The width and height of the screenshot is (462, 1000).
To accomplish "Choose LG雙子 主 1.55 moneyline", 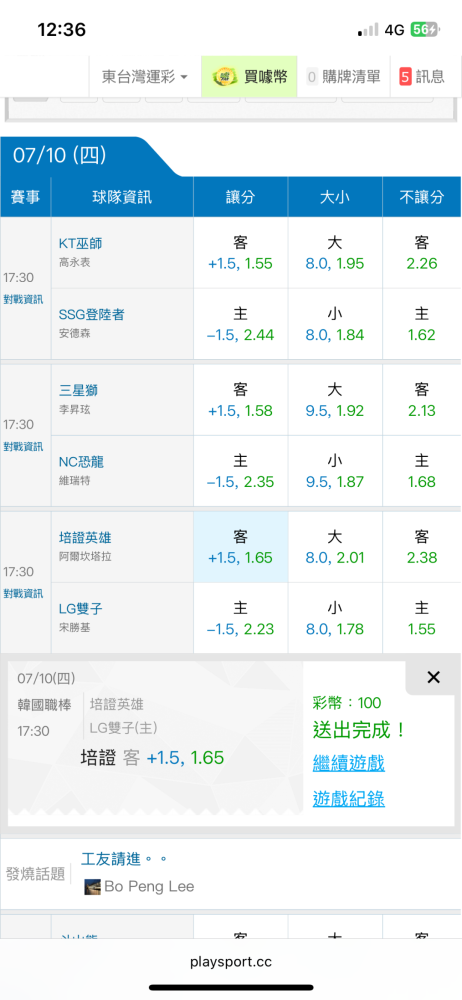I will point(422,618).
